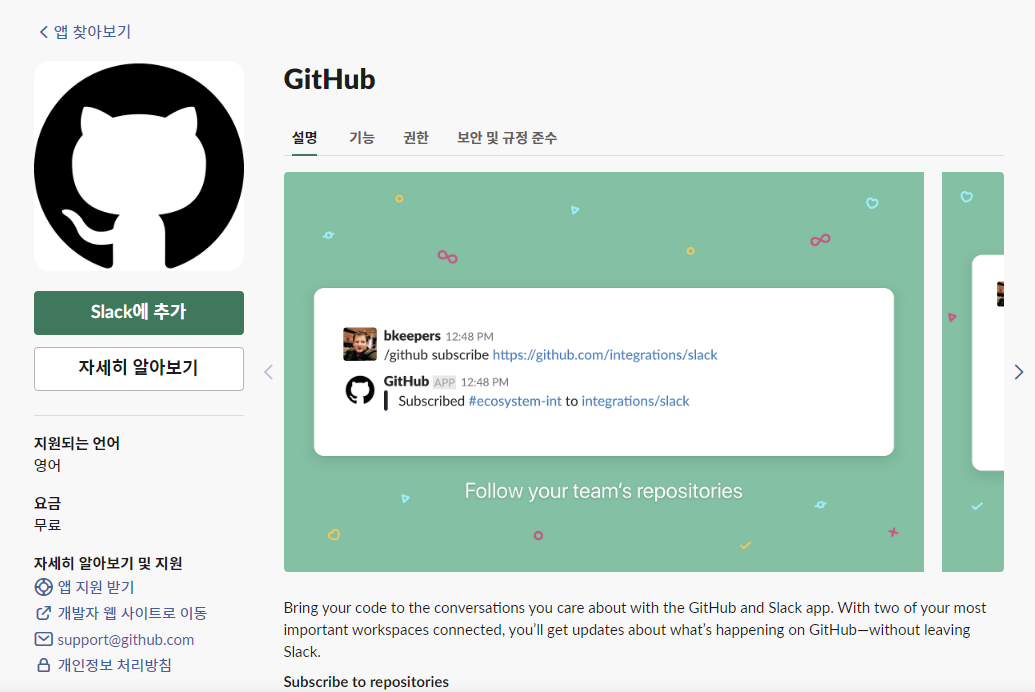This screenshot has height=692, width=1035.
Task: Click the external link icon for 개발자 웹 사이트
Action: pos(44,613)
